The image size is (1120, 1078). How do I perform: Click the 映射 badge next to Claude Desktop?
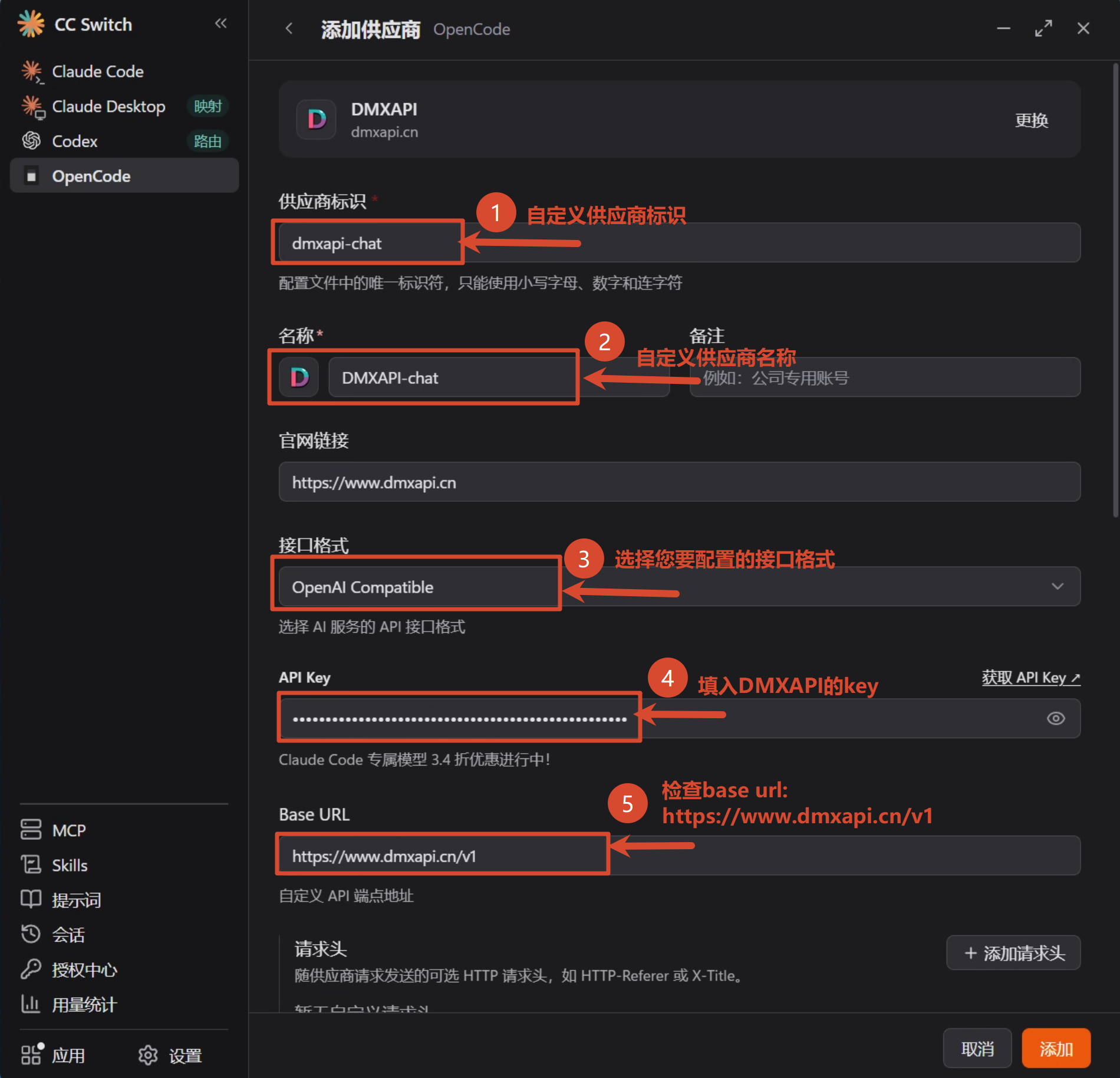208,106
